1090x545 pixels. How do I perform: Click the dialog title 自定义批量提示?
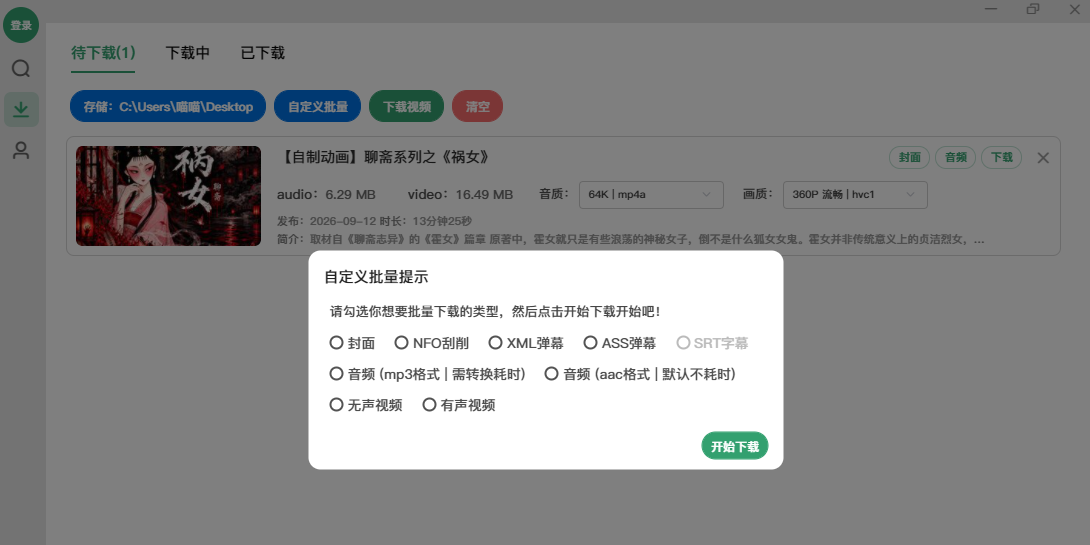pyautogui.click(x=376, y=277)
